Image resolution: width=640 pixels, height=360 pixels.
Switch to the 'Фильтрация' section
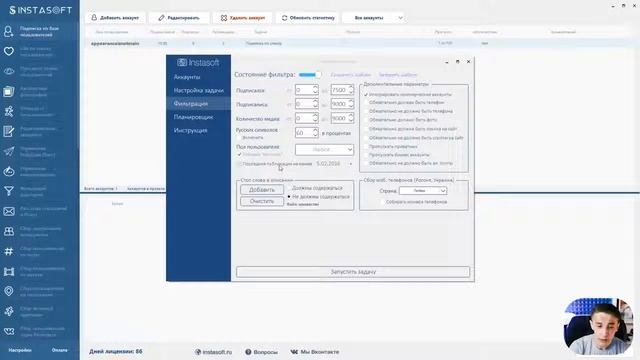198,104
